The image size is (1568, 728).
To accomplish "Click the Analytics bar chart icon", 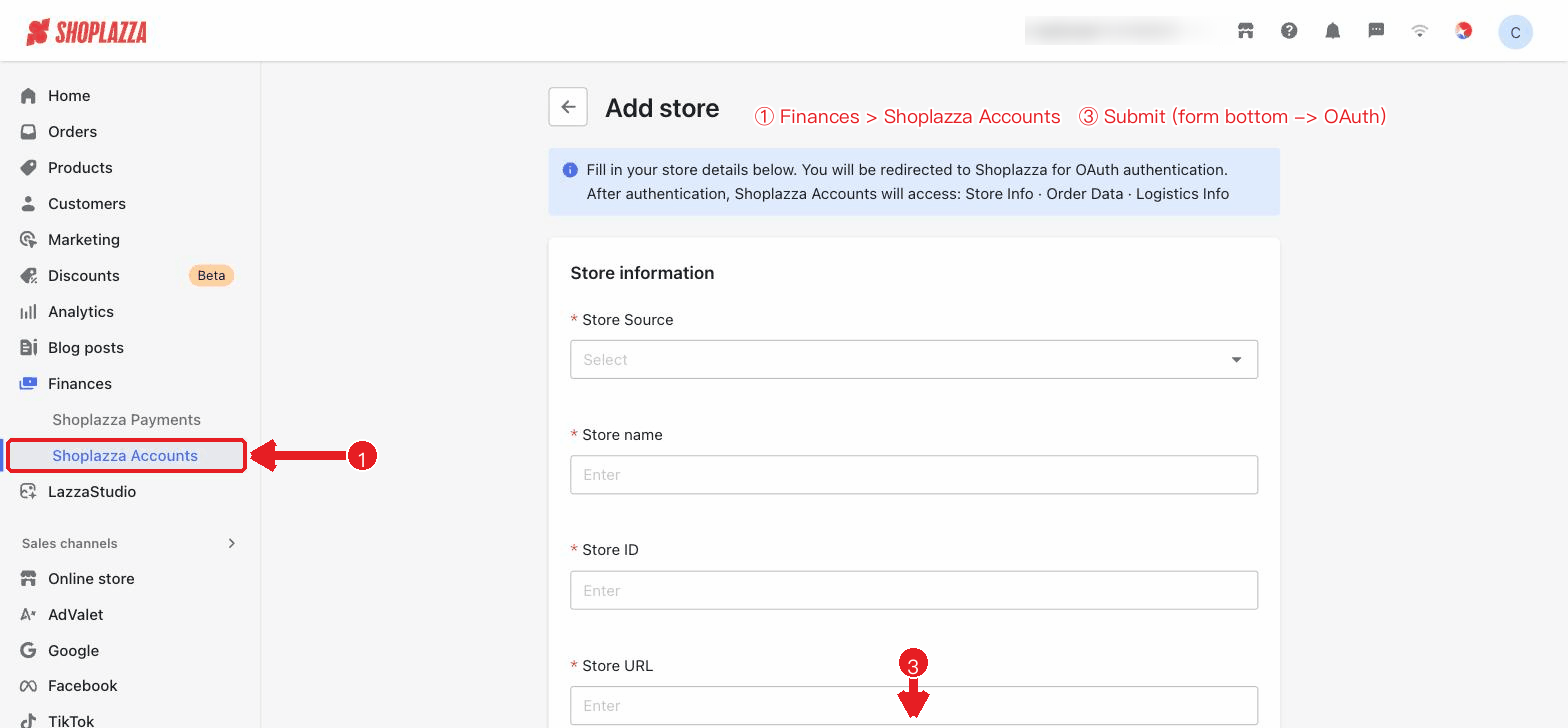I will 28,312.
